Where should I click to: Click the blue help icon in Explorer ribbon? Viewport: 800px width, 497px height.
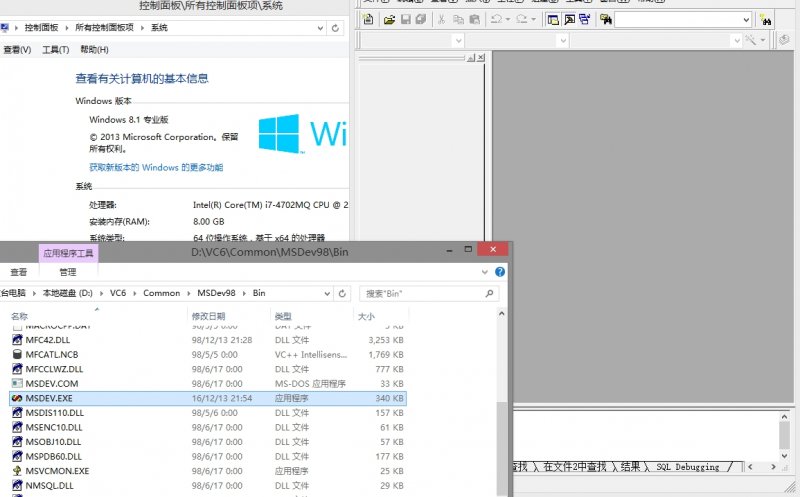pos(500,272)
